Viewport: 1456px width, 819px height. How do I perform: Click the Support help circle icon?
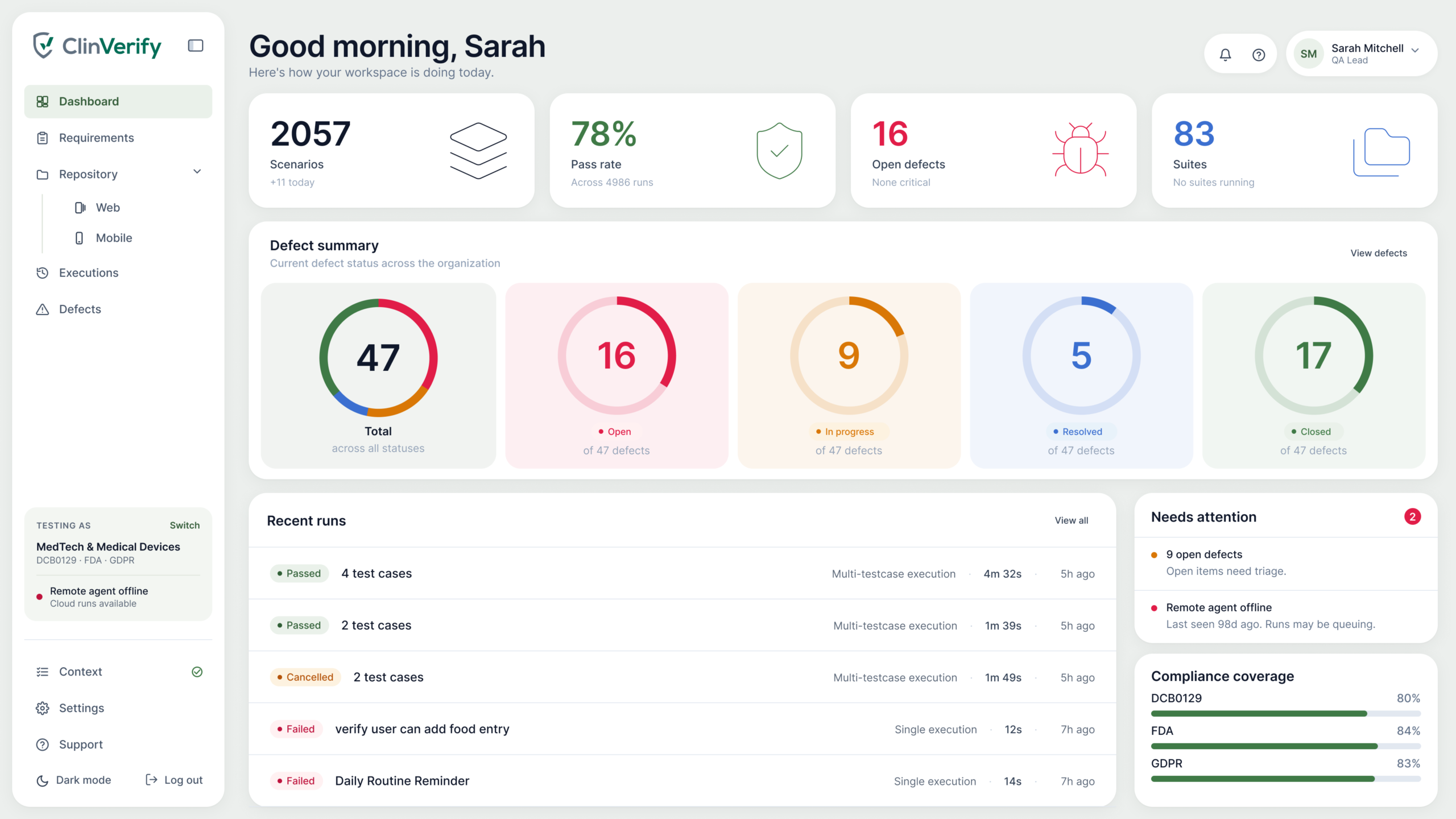pyautogui.click(x=43, y=744)
